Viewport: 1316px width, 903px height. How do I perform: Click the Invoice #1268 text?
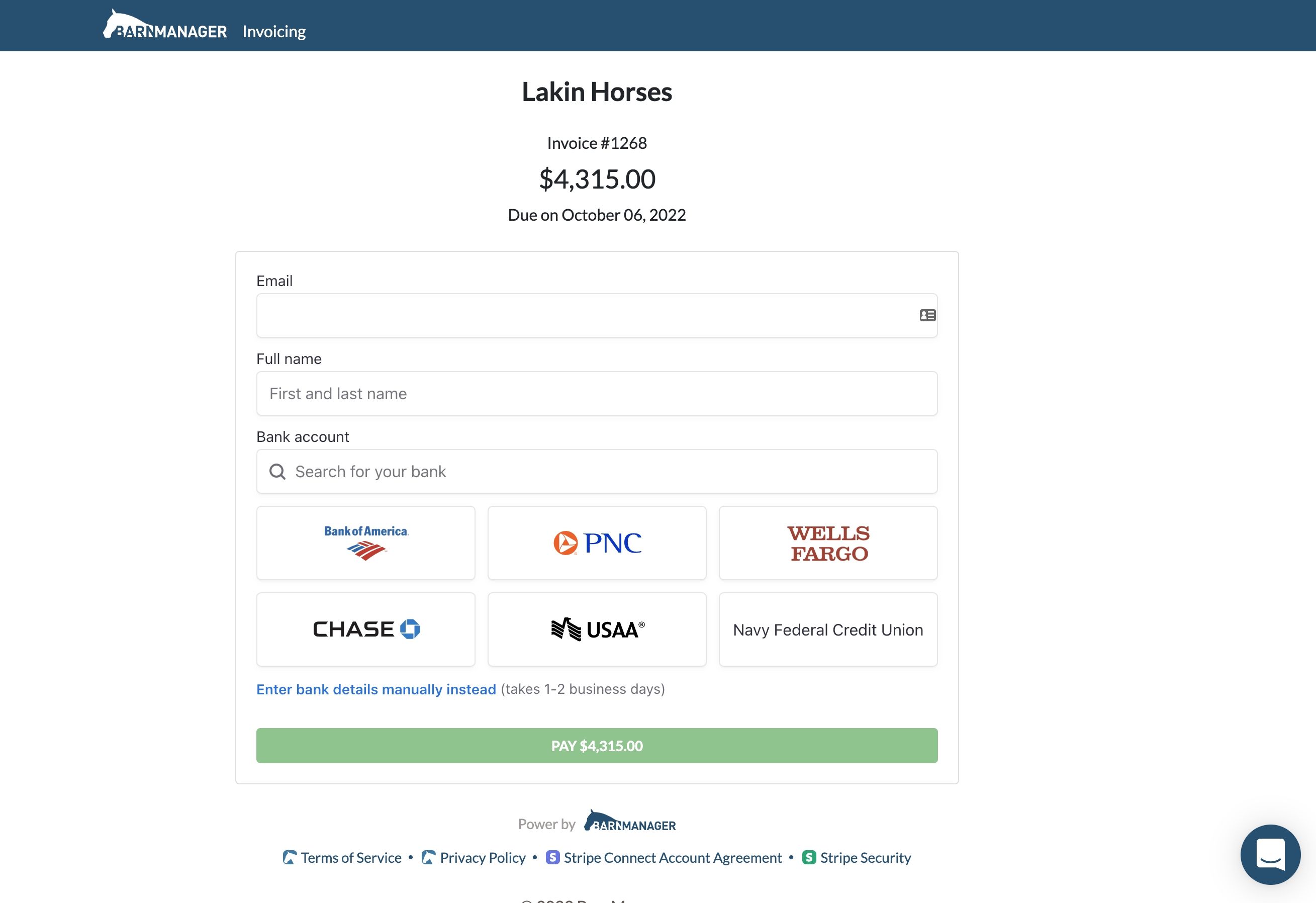[x=597, y=143]
